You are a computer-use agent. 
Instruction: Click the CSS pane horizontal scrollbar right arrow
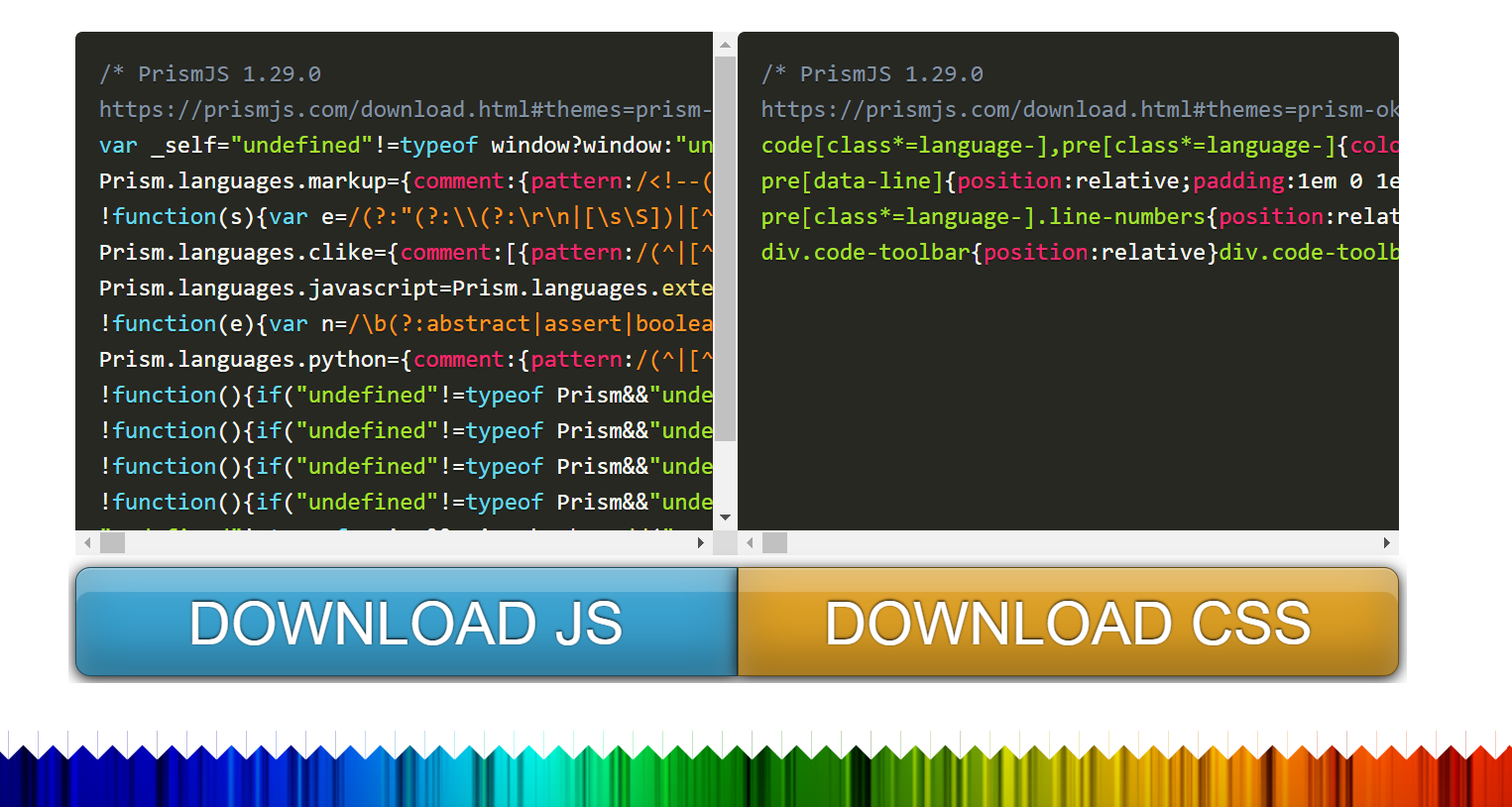(1386, 542)
